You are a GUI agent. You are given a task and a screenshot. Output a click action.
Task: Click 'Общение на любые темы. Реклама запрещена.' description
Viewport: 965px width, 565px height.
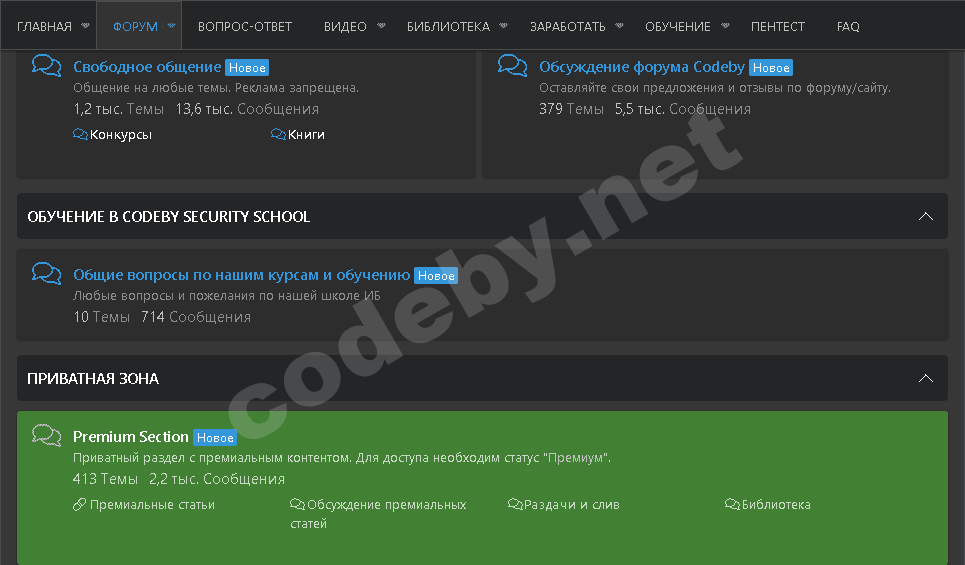[216, 88]
